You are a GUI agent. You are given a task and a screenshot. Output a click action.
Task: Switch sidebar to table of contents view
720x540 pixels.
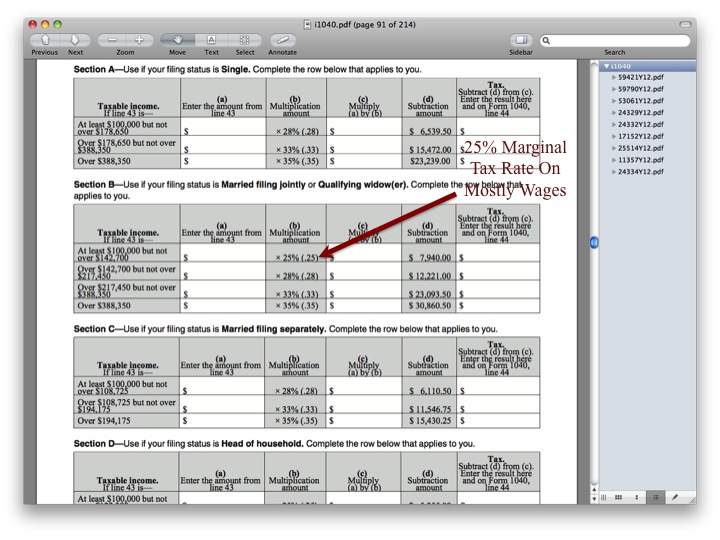(656, 497)
